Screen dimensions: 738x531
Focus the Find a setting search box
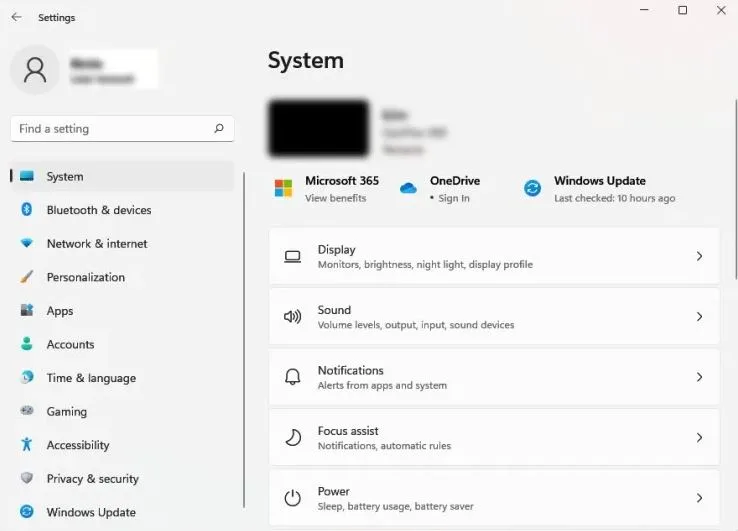tap(122, 129)
